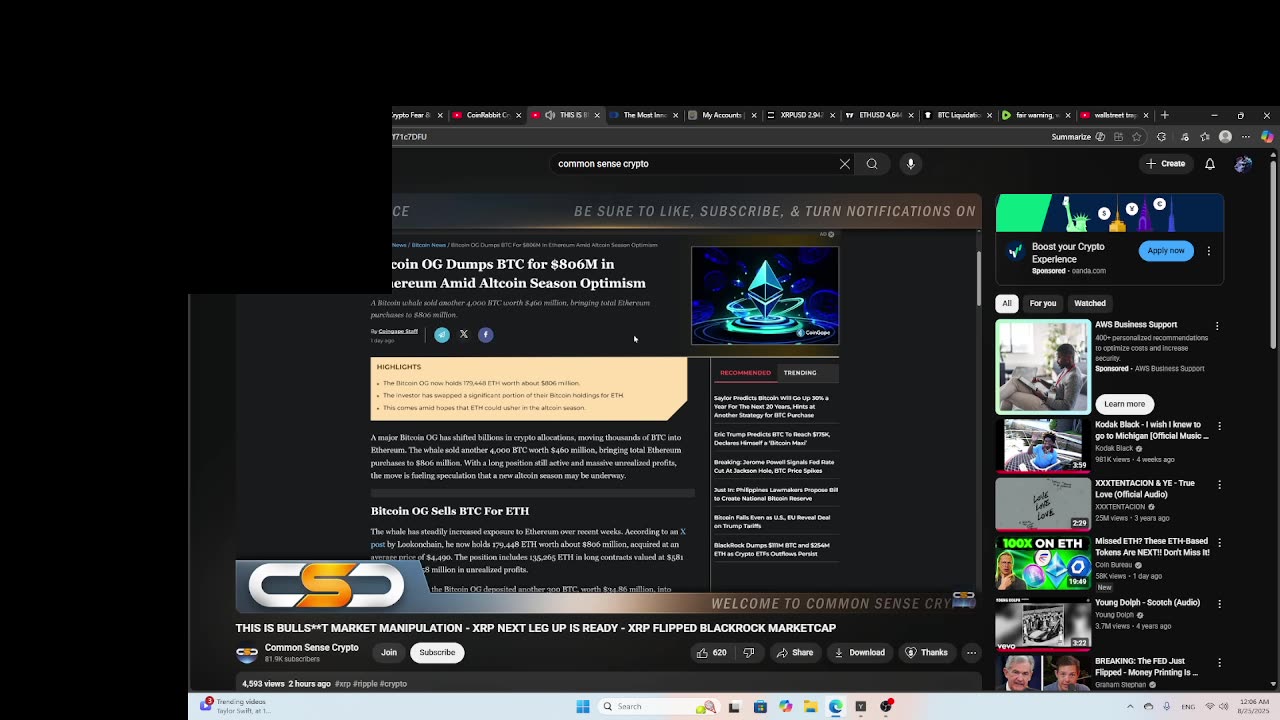Open a new browser tab with plus

click(x=1164, y=115)
